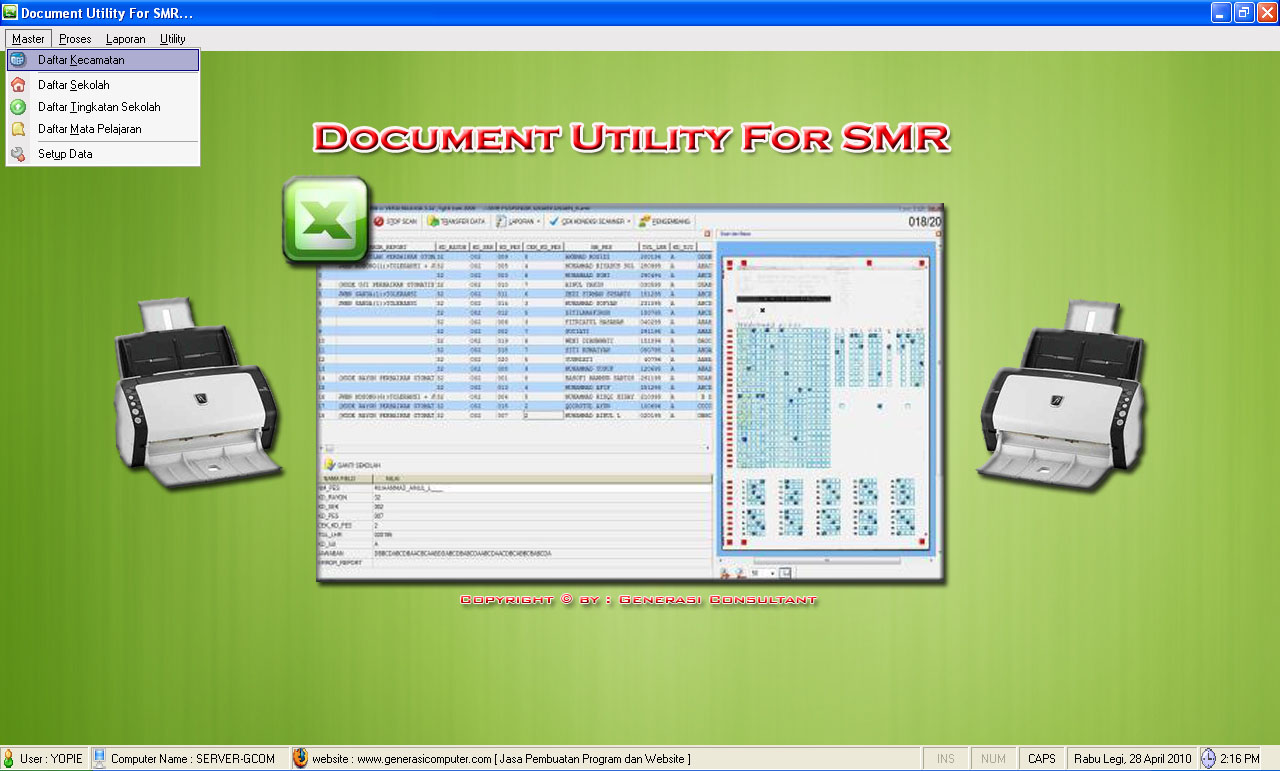Open the Utility menu

pos(172,39)
